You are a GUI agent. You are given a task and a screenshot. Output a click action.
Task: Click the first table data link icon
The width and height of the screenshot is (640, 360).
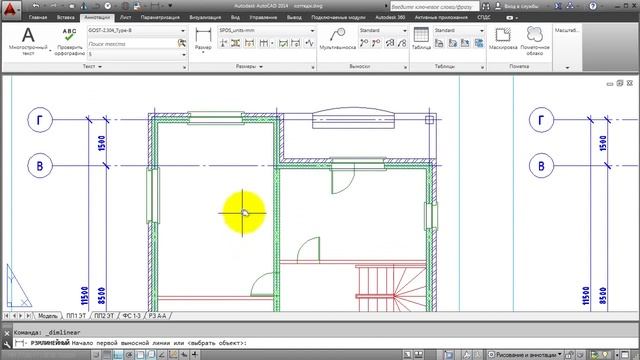[439, 43]
